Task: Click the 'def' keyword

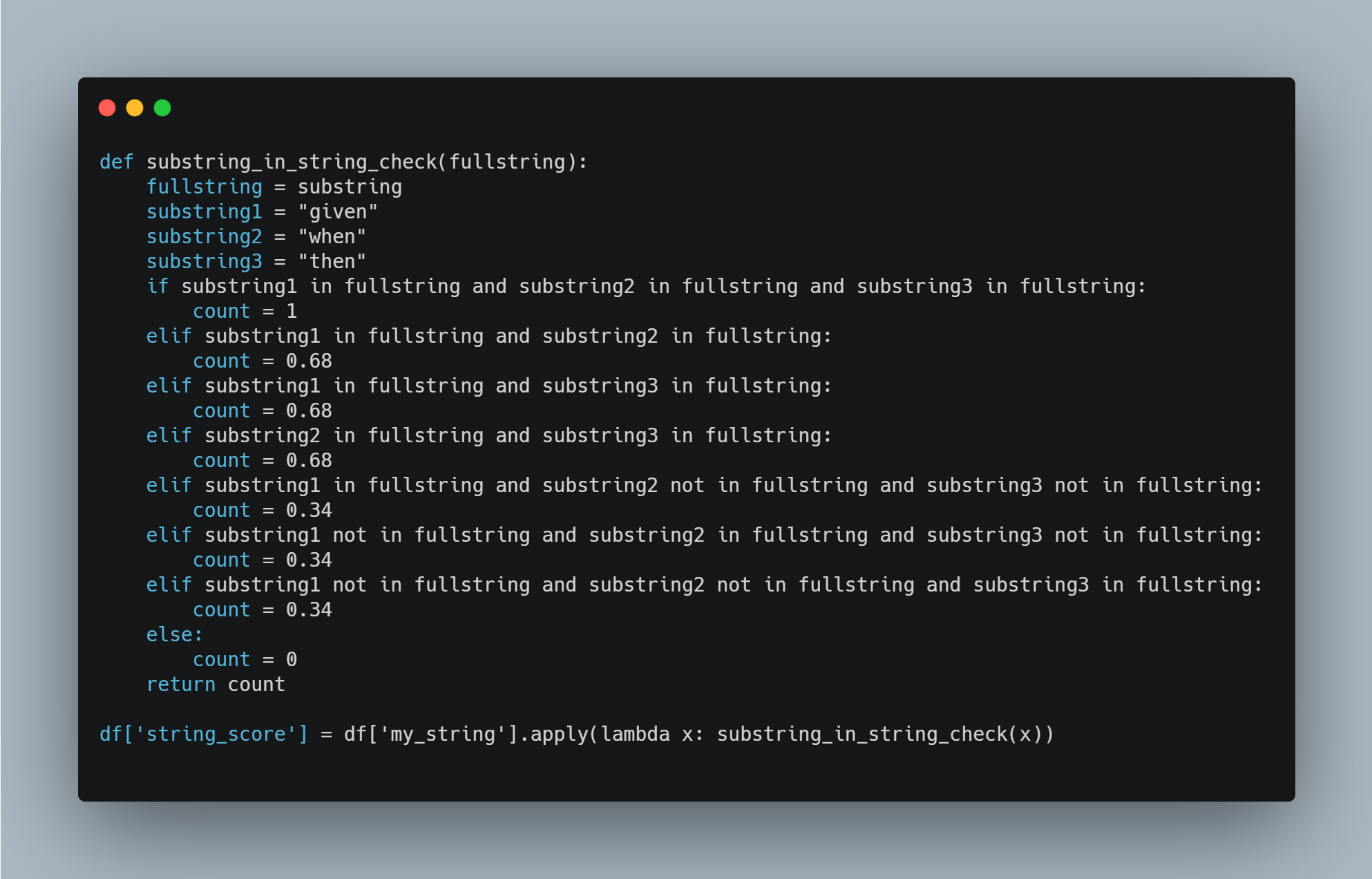Action: point(116,162)
